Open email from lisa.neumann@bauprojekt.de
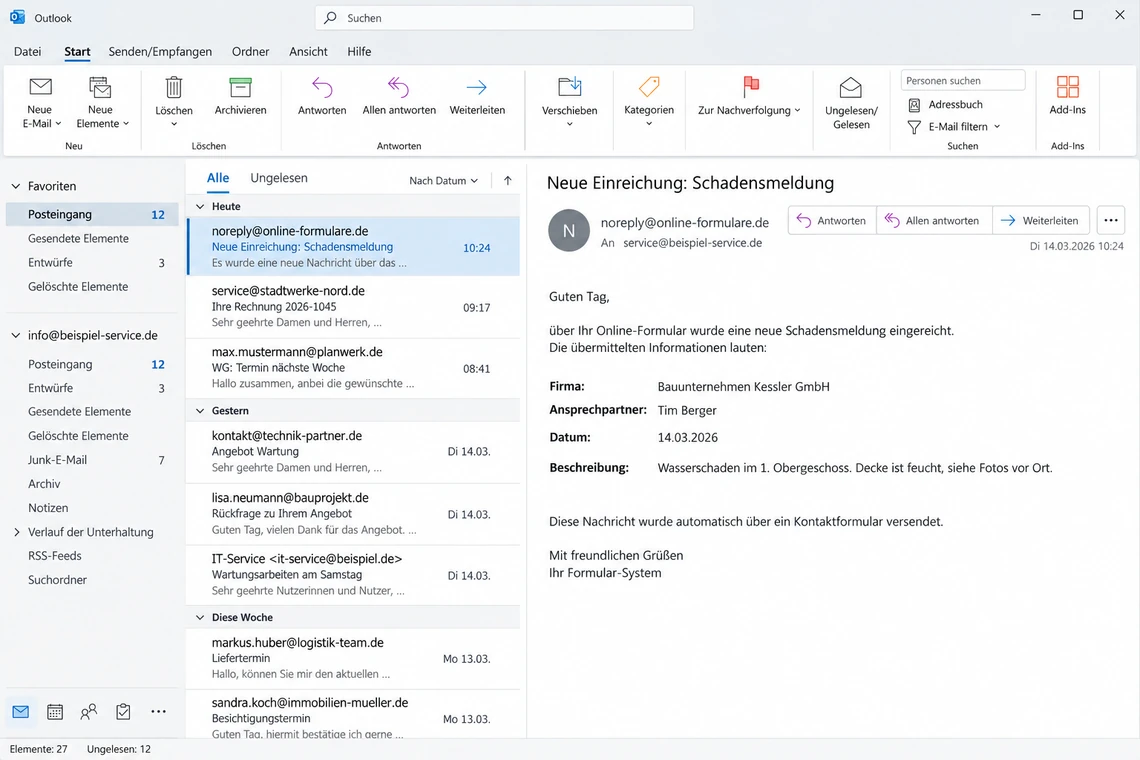1140x760 pixels. [x=353, y=514]
